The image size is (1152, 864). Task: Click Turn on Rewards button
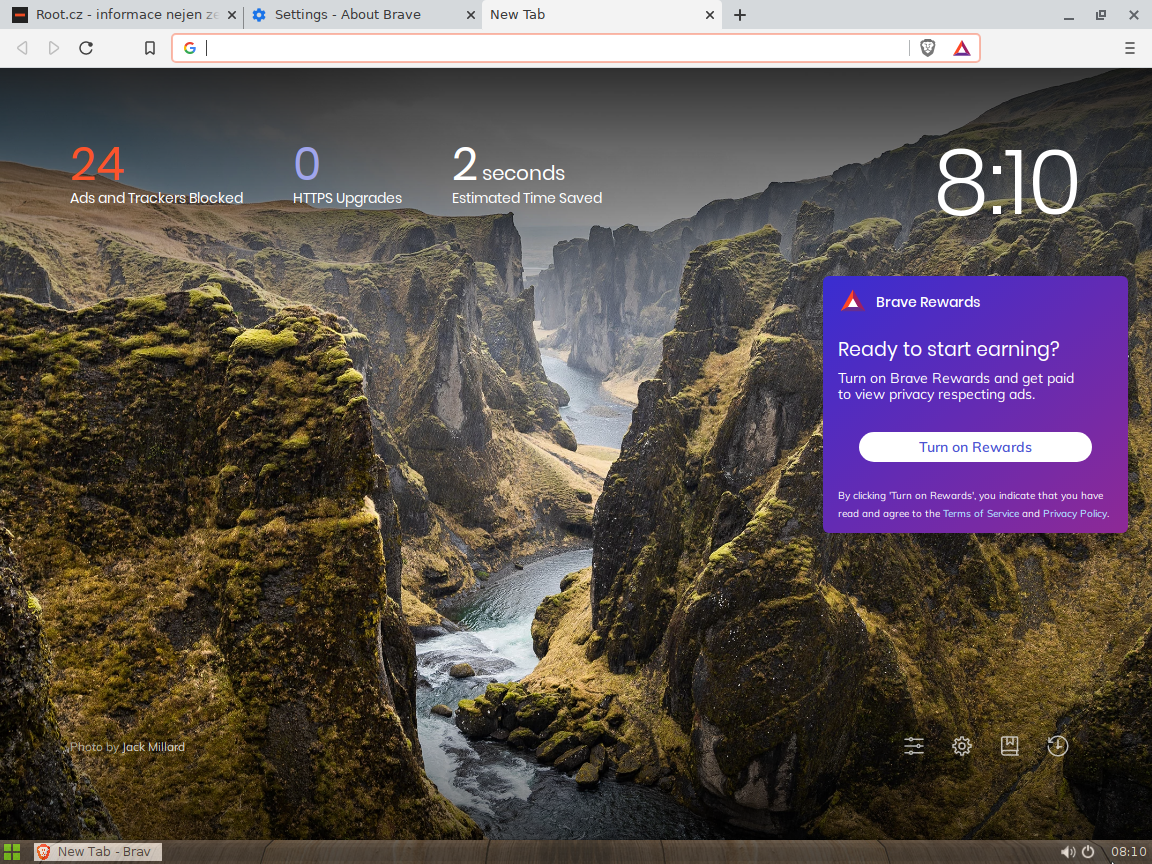(x=975, y=447)
